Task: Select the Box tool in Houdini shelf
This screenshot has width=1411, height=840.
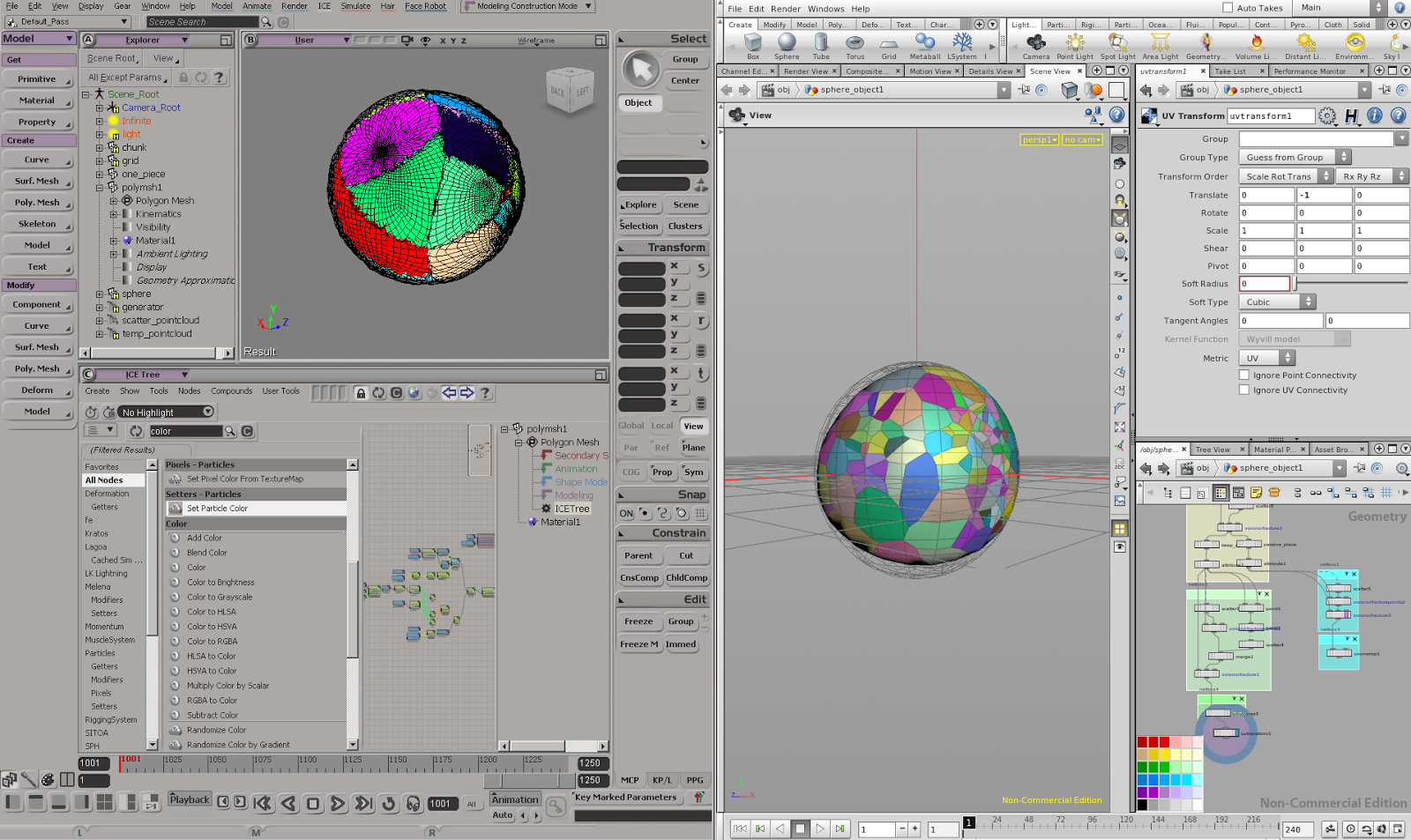Action: (753, 46)
